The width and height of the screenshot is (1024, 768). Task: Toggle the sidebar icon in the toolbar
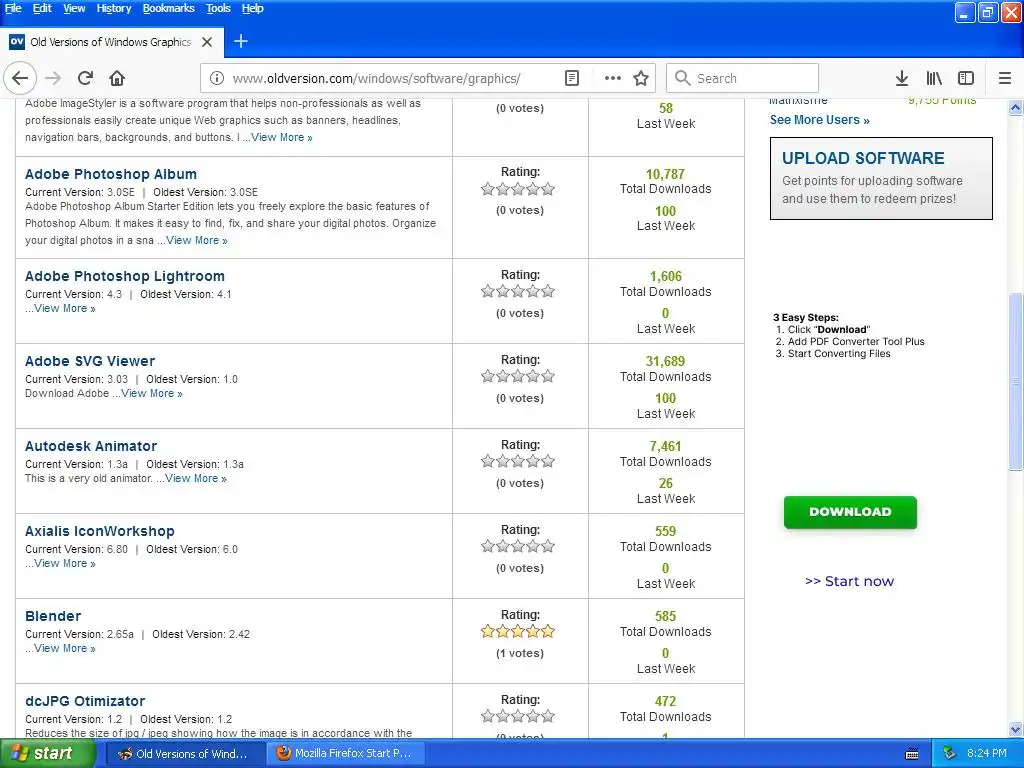coord(965,78)
